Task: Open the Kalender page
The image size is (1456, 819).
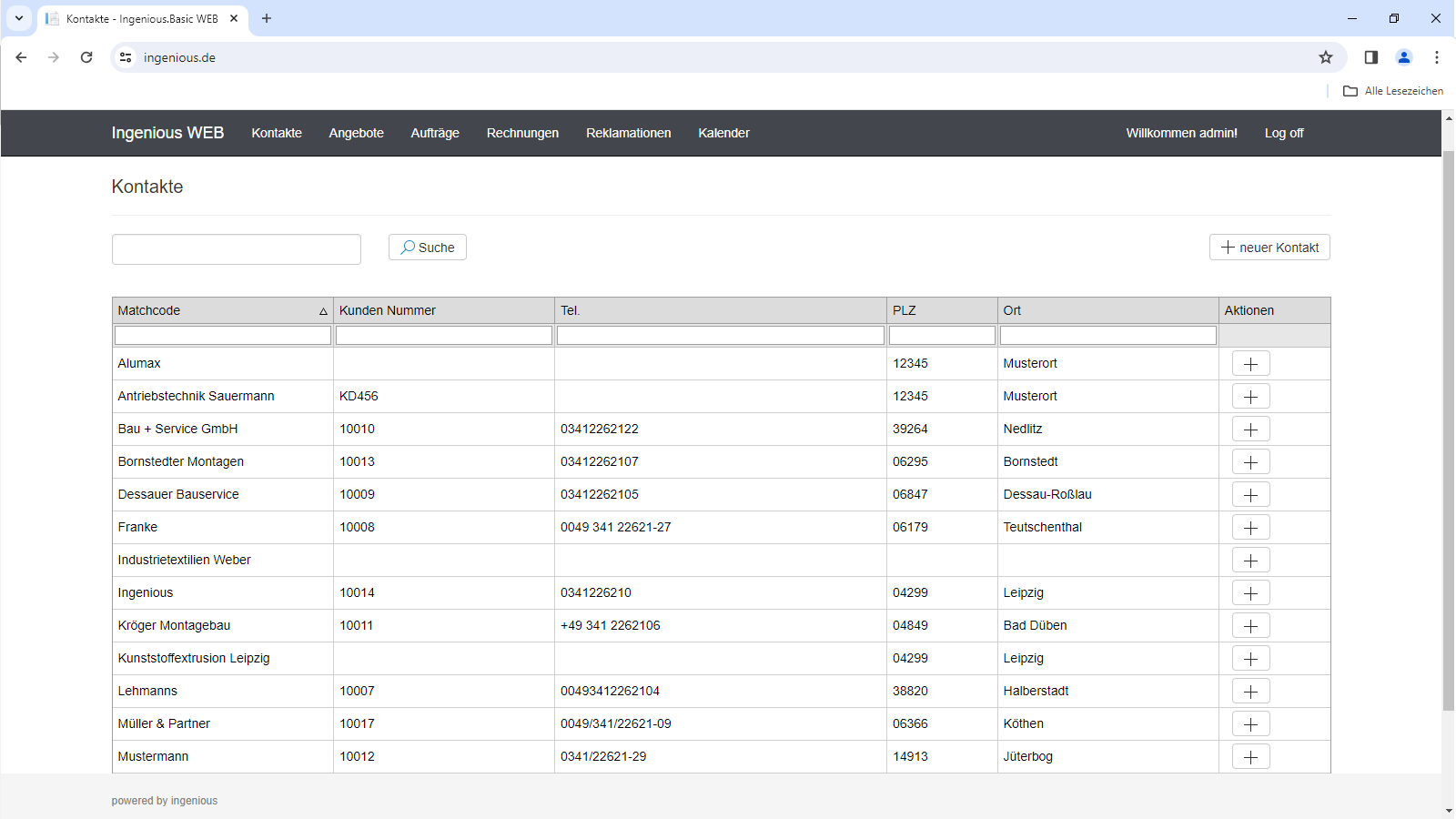Action: tap(724, 133)
